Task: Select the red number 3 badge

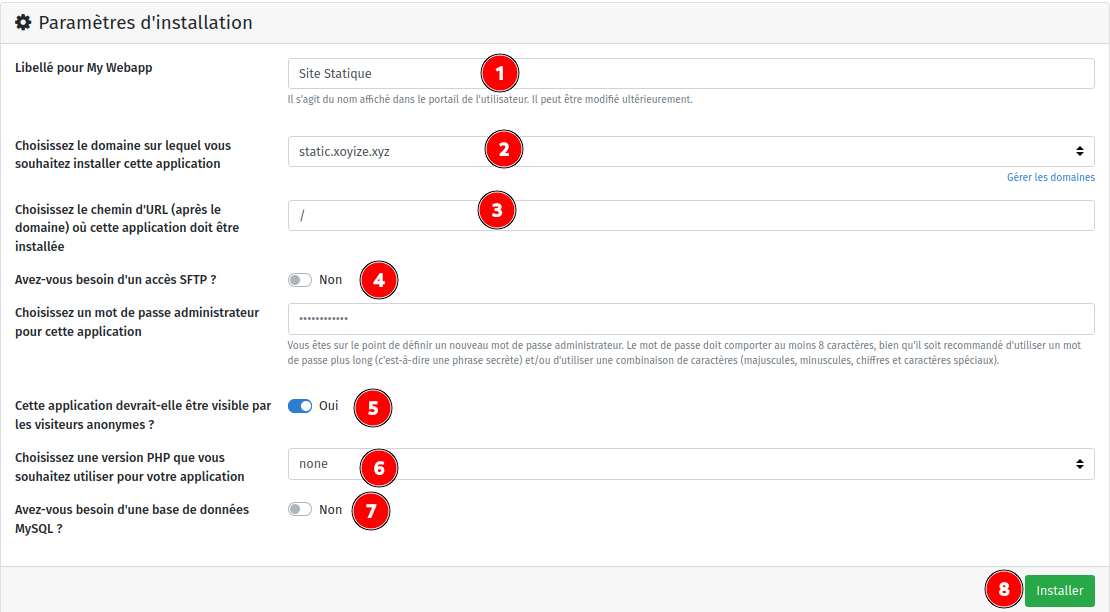Action: tap(497, 211)
